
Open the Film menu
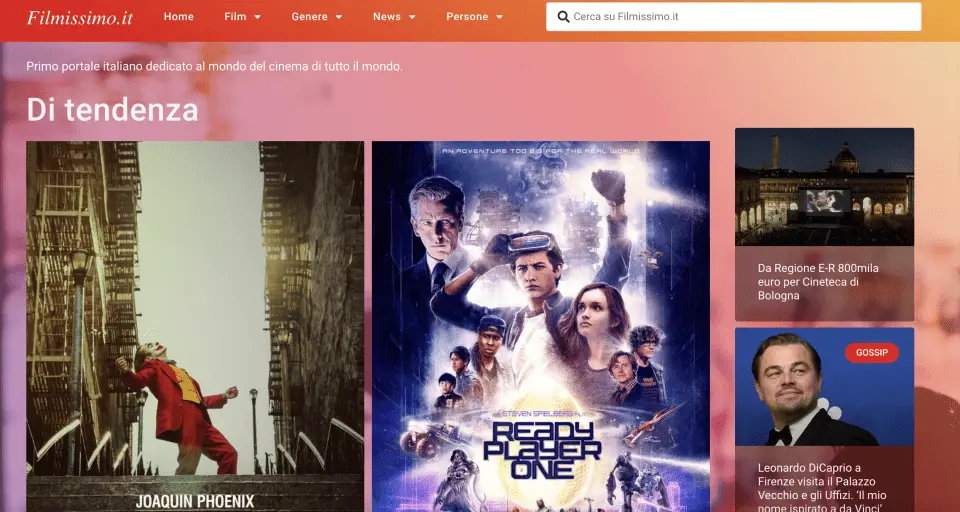235,17
